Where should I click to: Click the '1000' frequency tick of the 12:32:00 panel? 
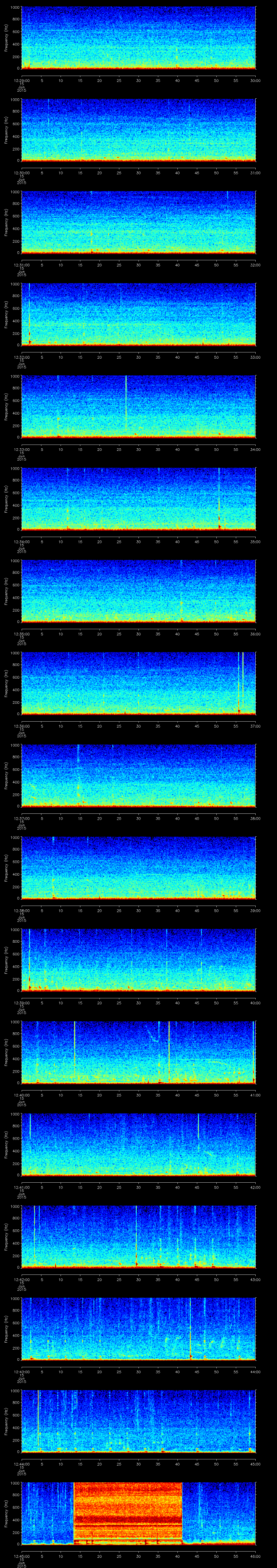15,284
